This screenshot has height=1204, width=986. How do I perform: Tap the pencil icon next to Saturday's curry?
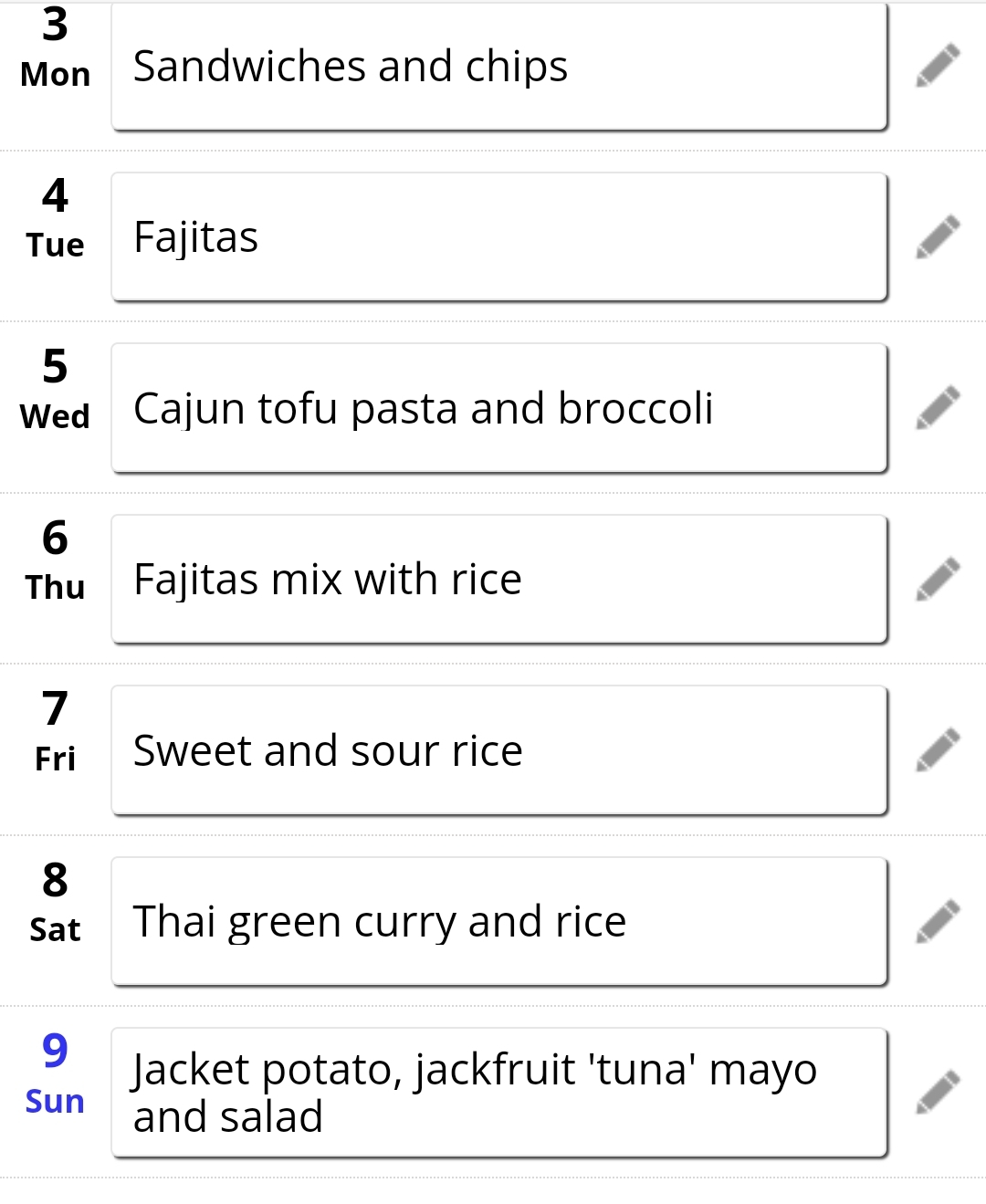point(938,922)
